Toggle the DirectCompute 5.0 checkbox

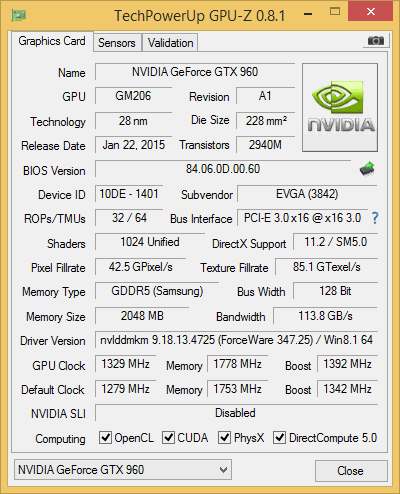coord(279,437)
